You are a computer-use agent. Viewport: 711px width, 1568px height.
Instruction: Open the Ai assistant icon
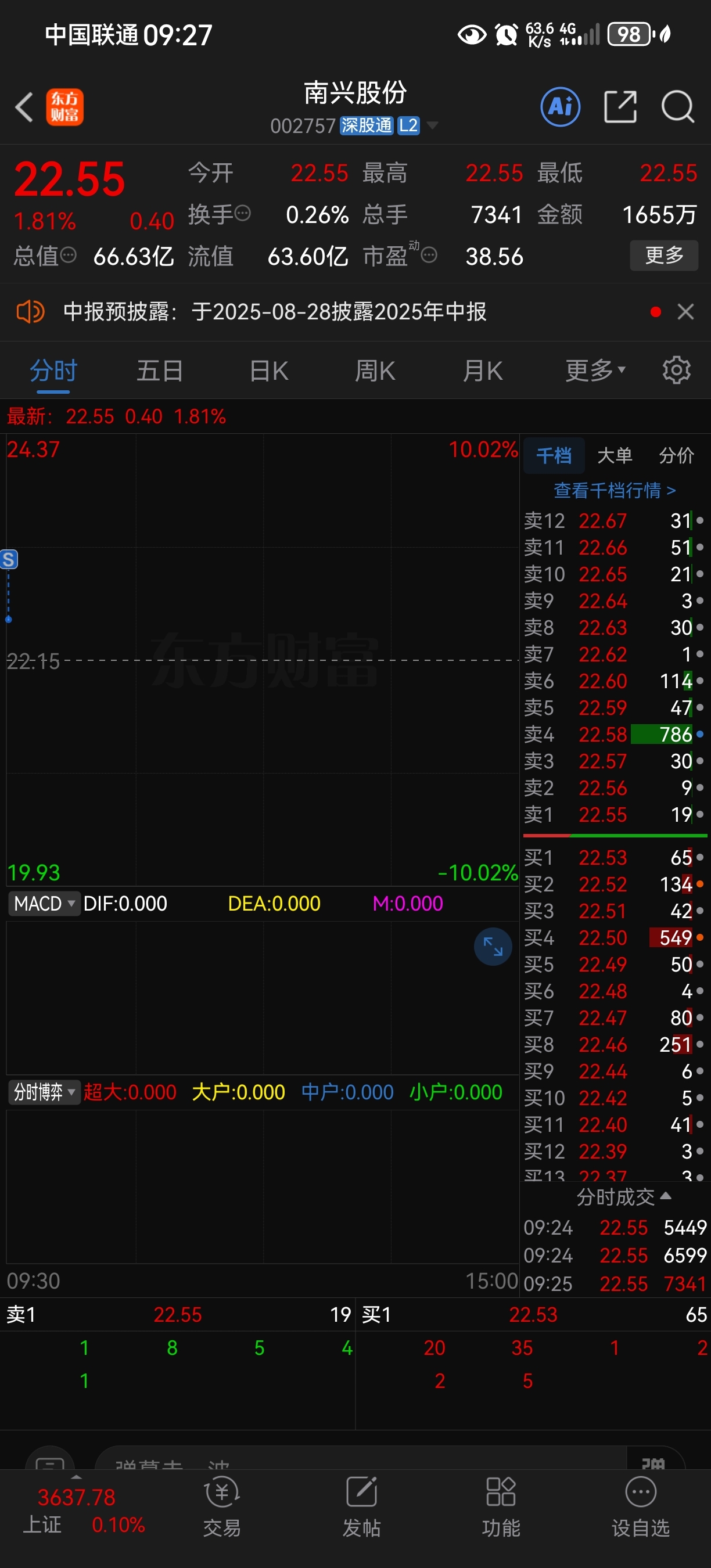click(x=560, y=107)
